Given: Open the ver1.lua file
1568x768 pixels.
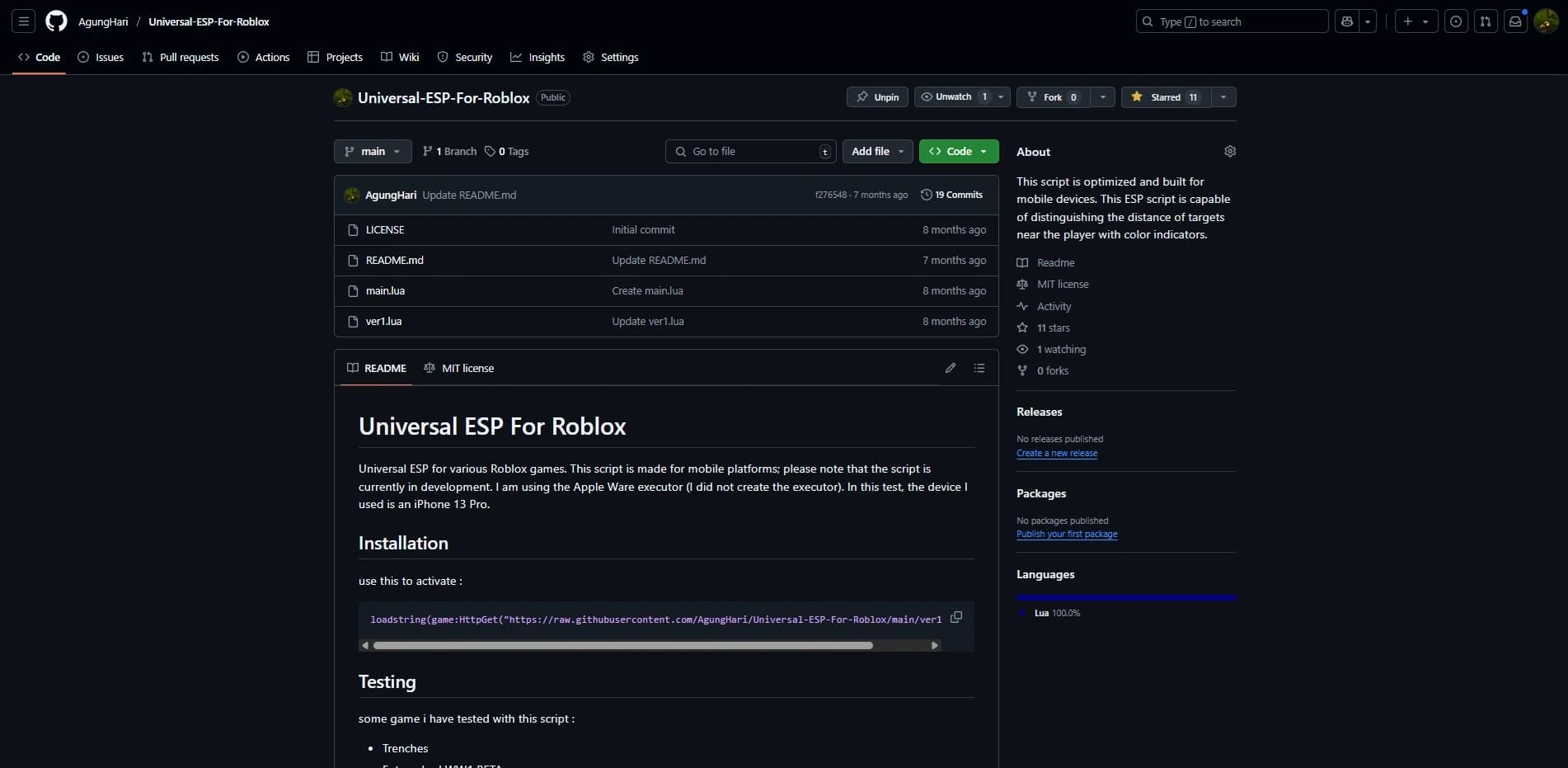Looking at the screenshot, I should pyautogui.click(x=383, y=321).
